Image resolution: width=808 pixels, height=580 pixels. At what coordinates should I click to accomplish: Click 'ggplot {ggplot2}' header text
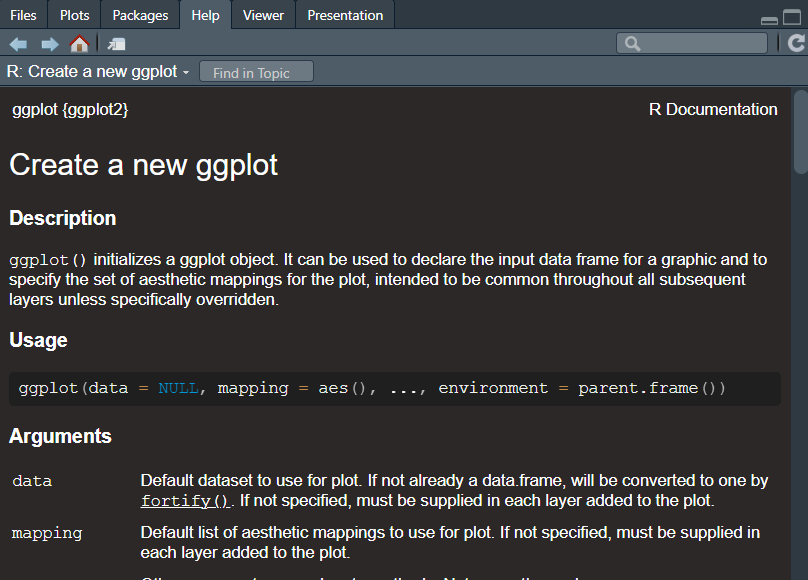tap(70, 110)
